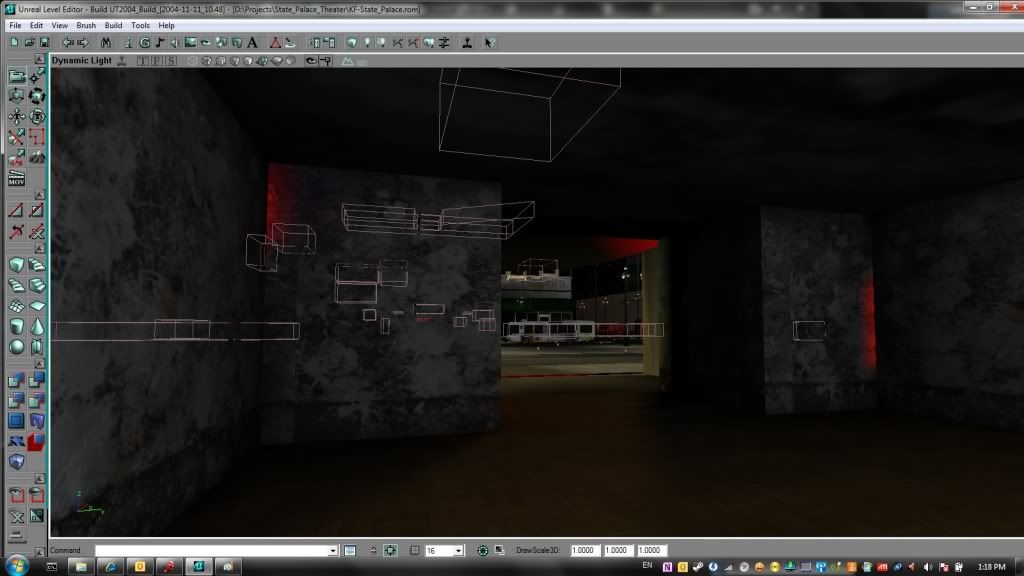Open the Brush menu
The image size is (1024, 576).
(x=86, y=25)
